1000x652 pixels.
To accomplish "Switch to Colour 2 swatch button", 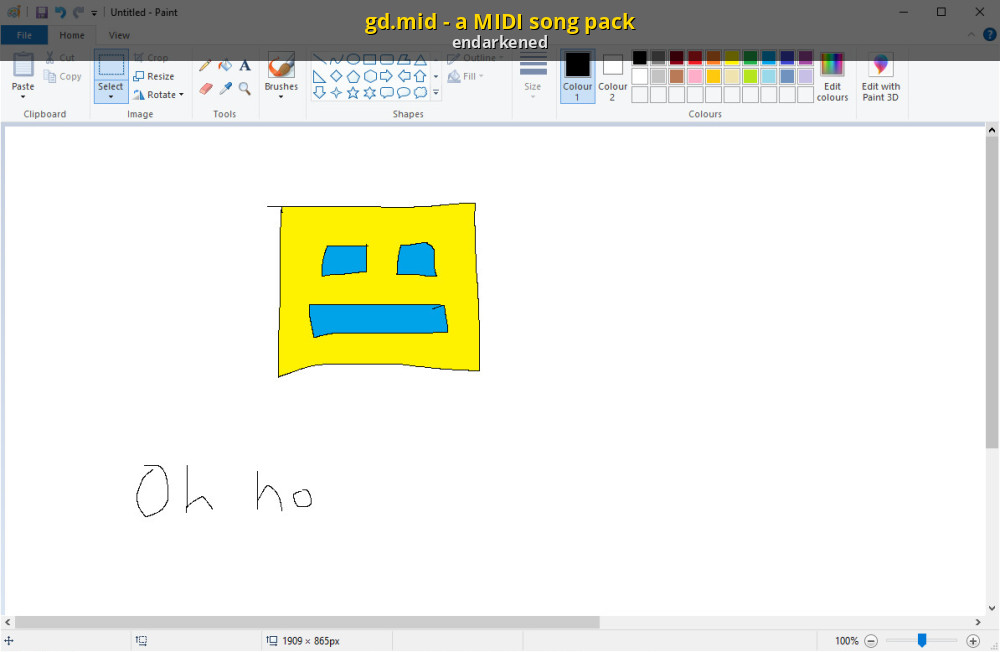I will coord(612,76).
